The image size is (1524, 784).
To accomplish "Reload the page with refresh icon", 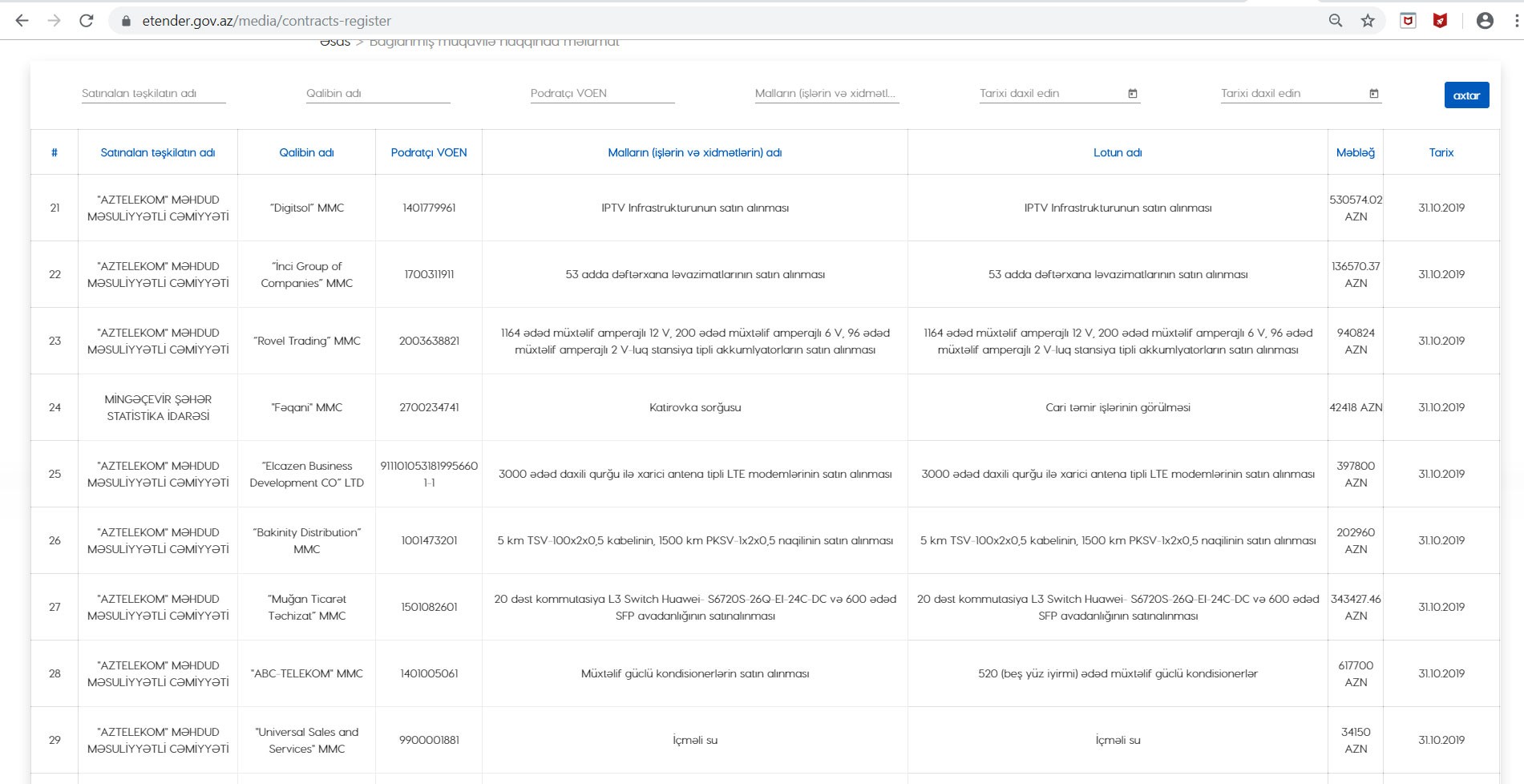I will click(x=87, y=21).
